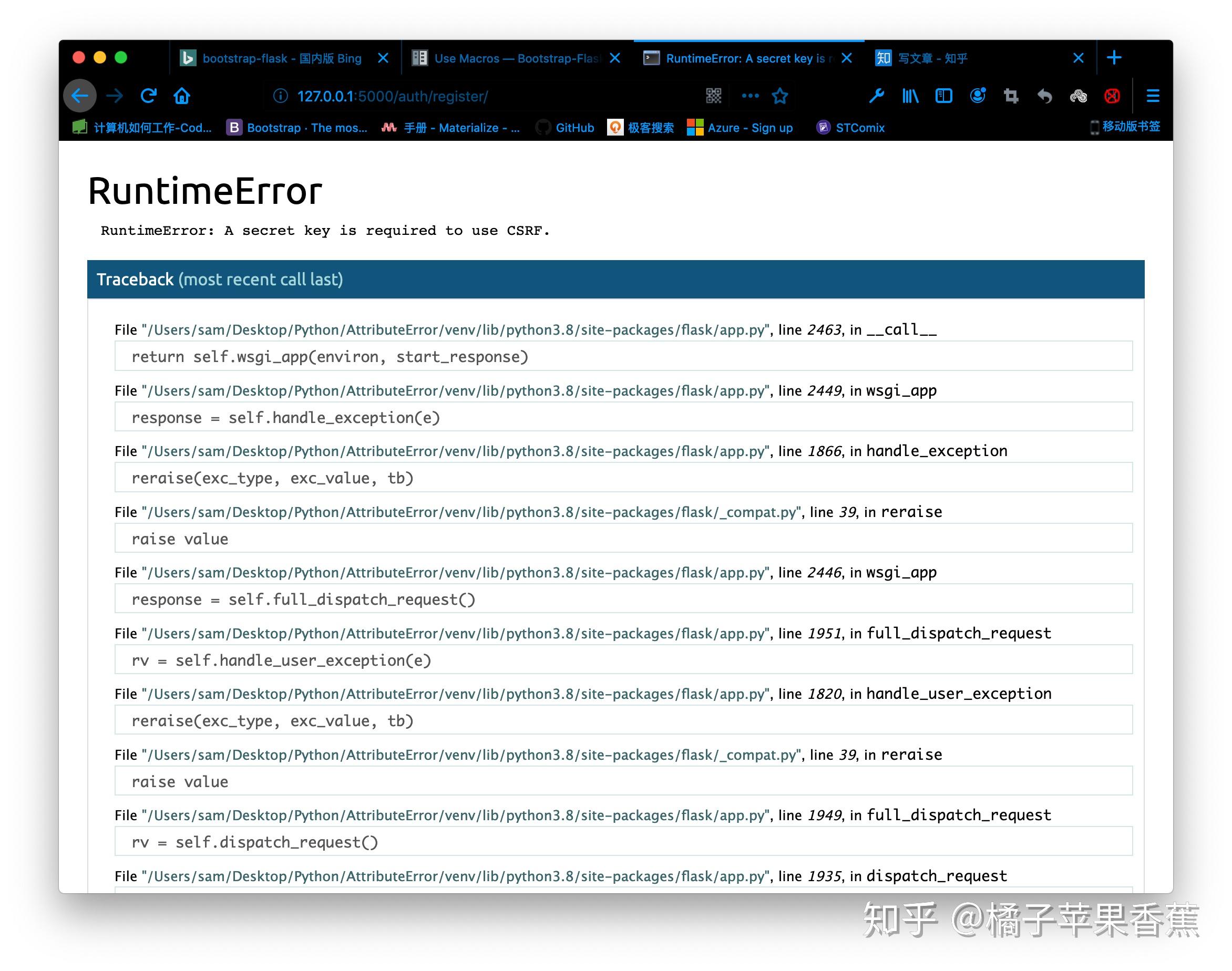The height and width of the screenshot is (971, 1232).
Task: Close the 写文章 - 知乎 tab
Action: [x=1078, y=58]
